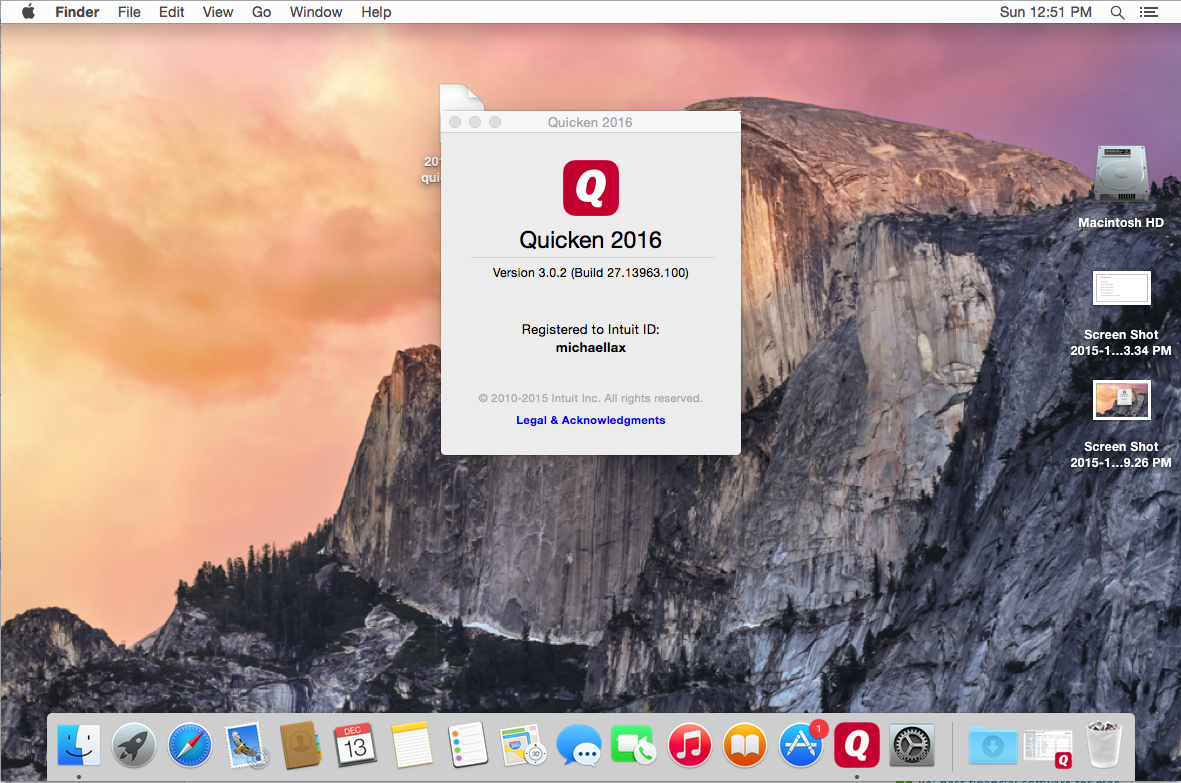Open Maps icon in Dock
Image resolution: width=1181 pixels, height=783 pixels.
coord(523,745)
